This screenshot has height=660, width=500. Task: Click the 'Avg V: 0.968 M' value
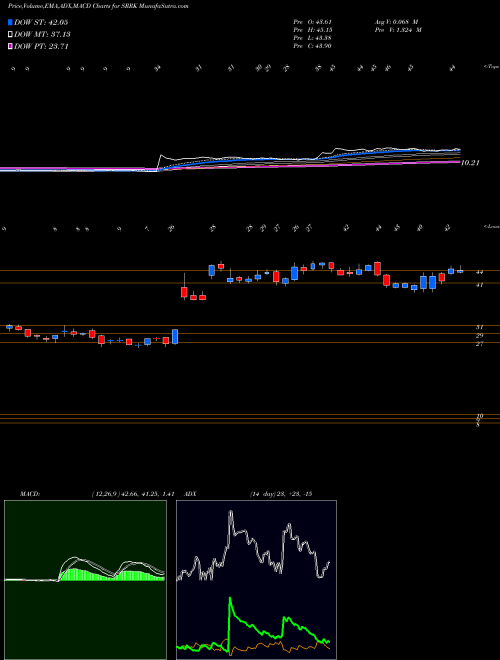[x=396, y=22]
